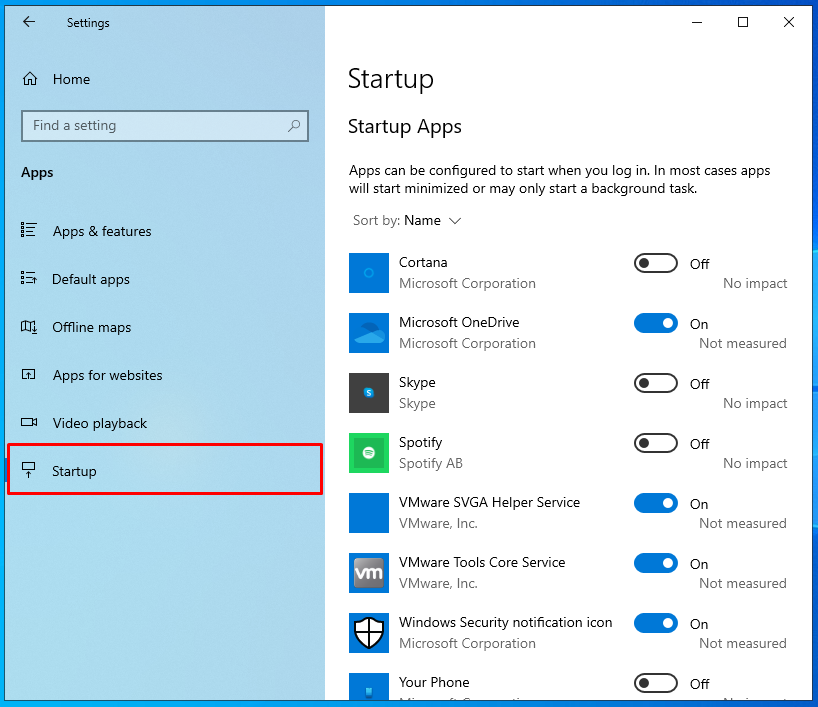Open Apps for websites page
This screenshot has width=818, height=707.
(x=164, y=375)
